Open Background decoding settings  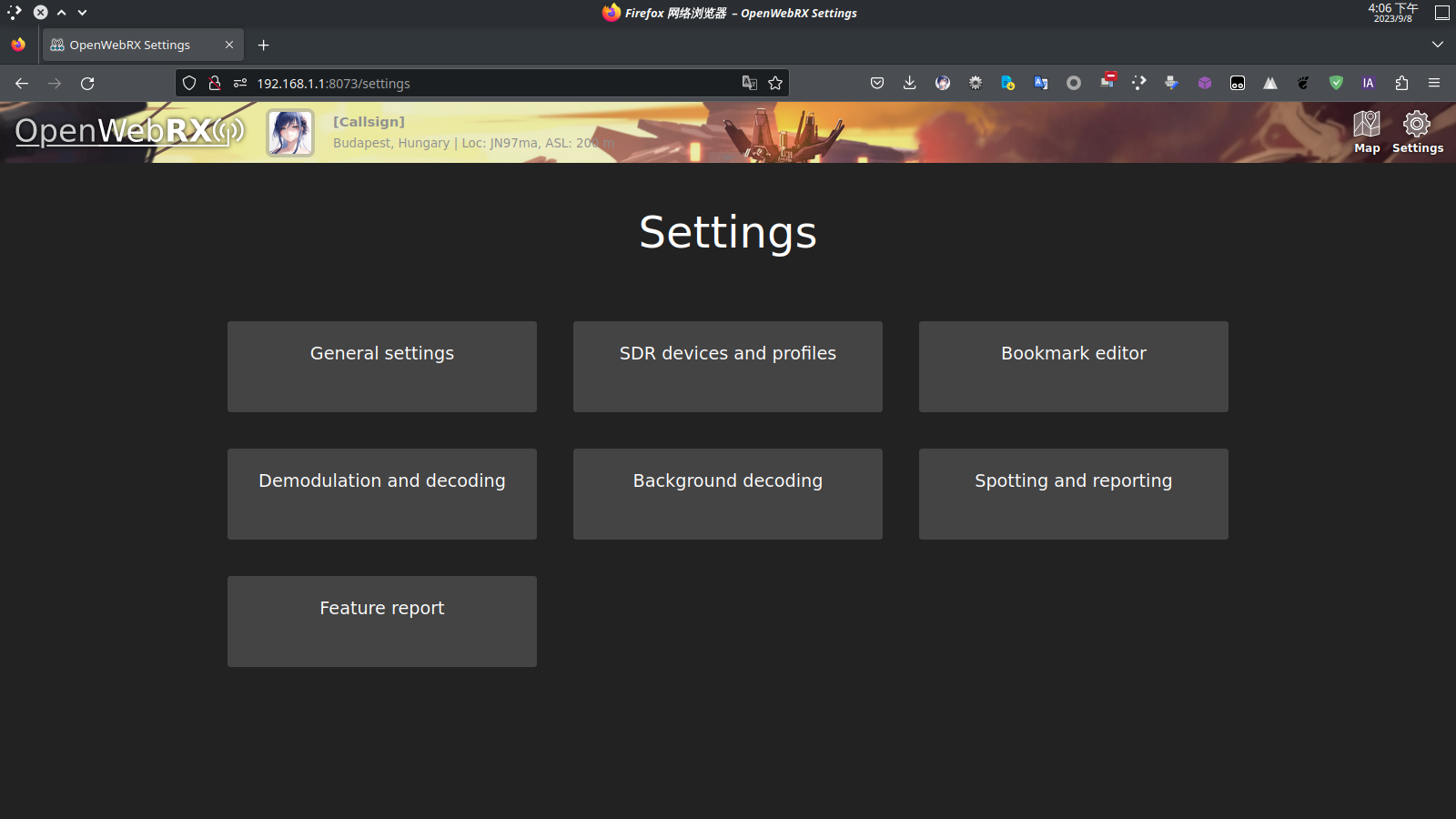[x=727, y=493]
